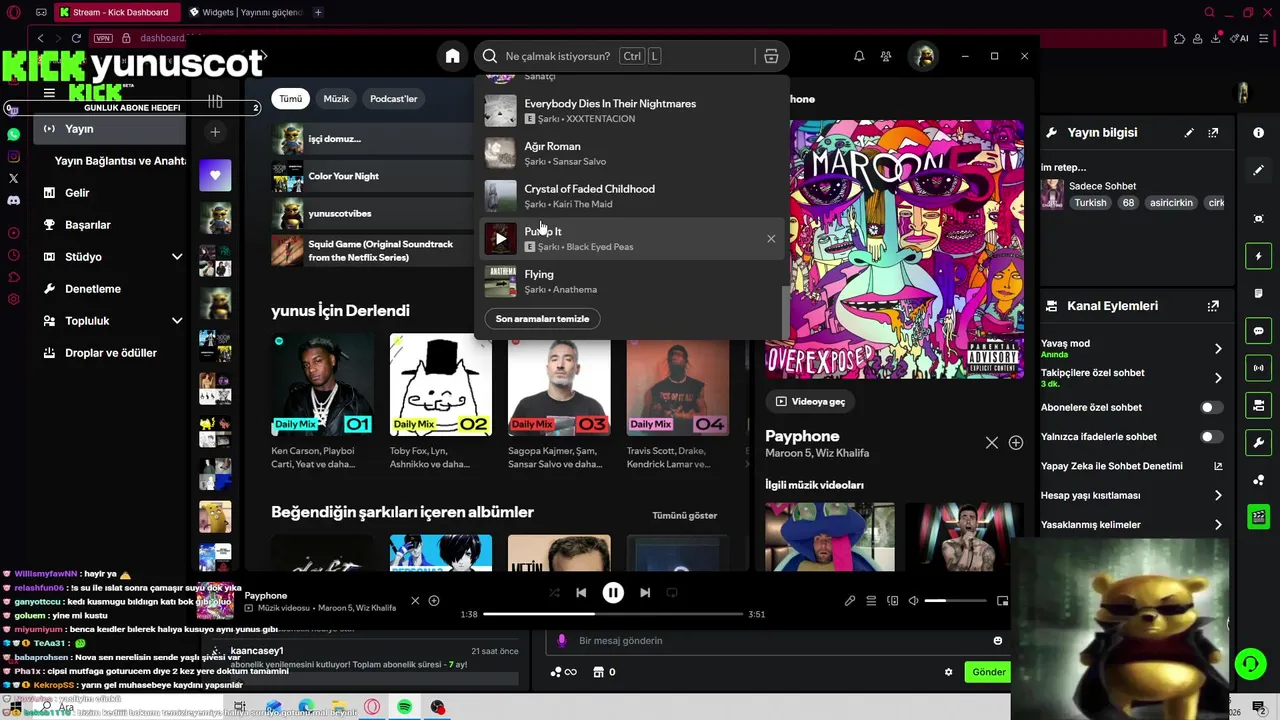The height and width of the screenshot is (720, 1280).
Task: Edit Yayın bilgisi with pencil icon
Action: pos(1189,132)
